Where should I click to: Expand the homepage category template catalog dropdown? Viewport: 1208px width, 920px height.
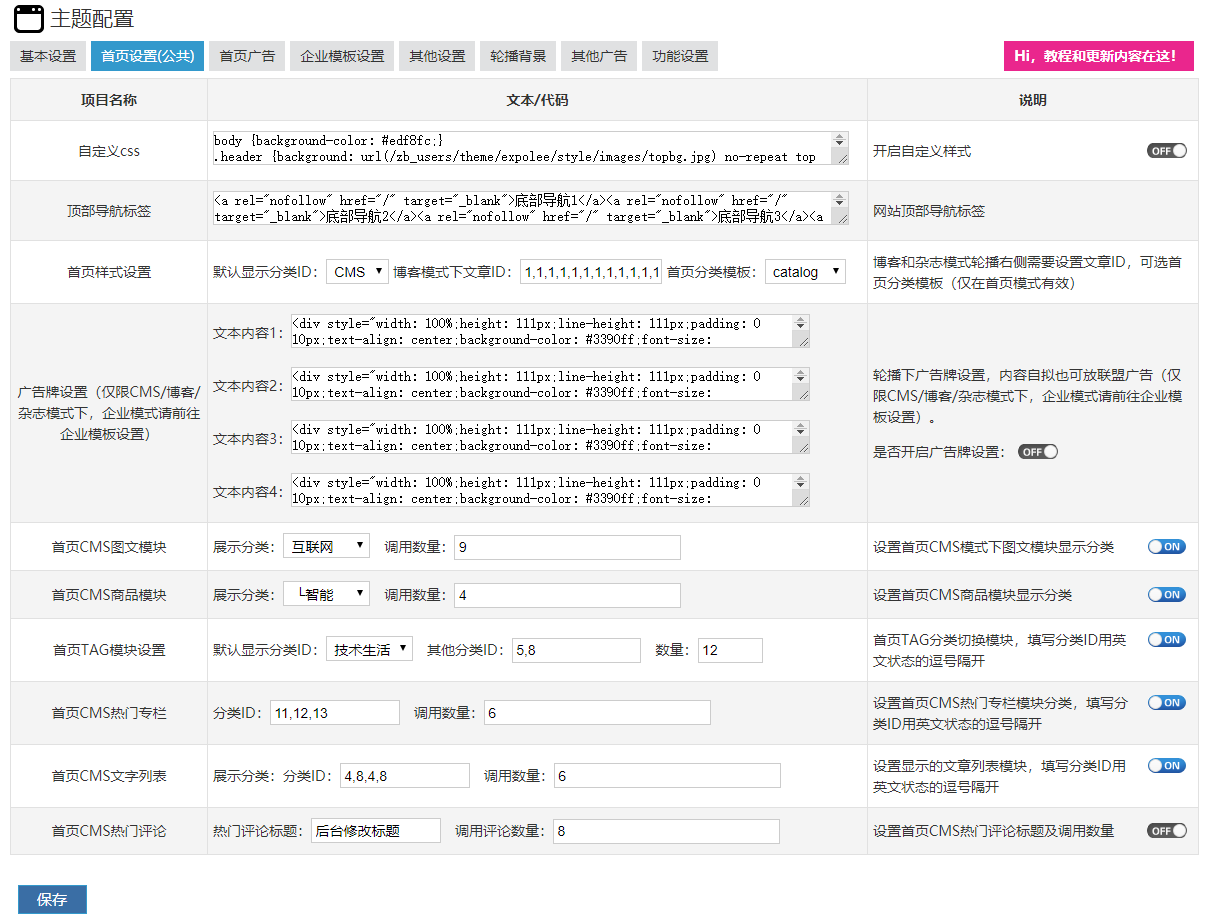point(805,272)
